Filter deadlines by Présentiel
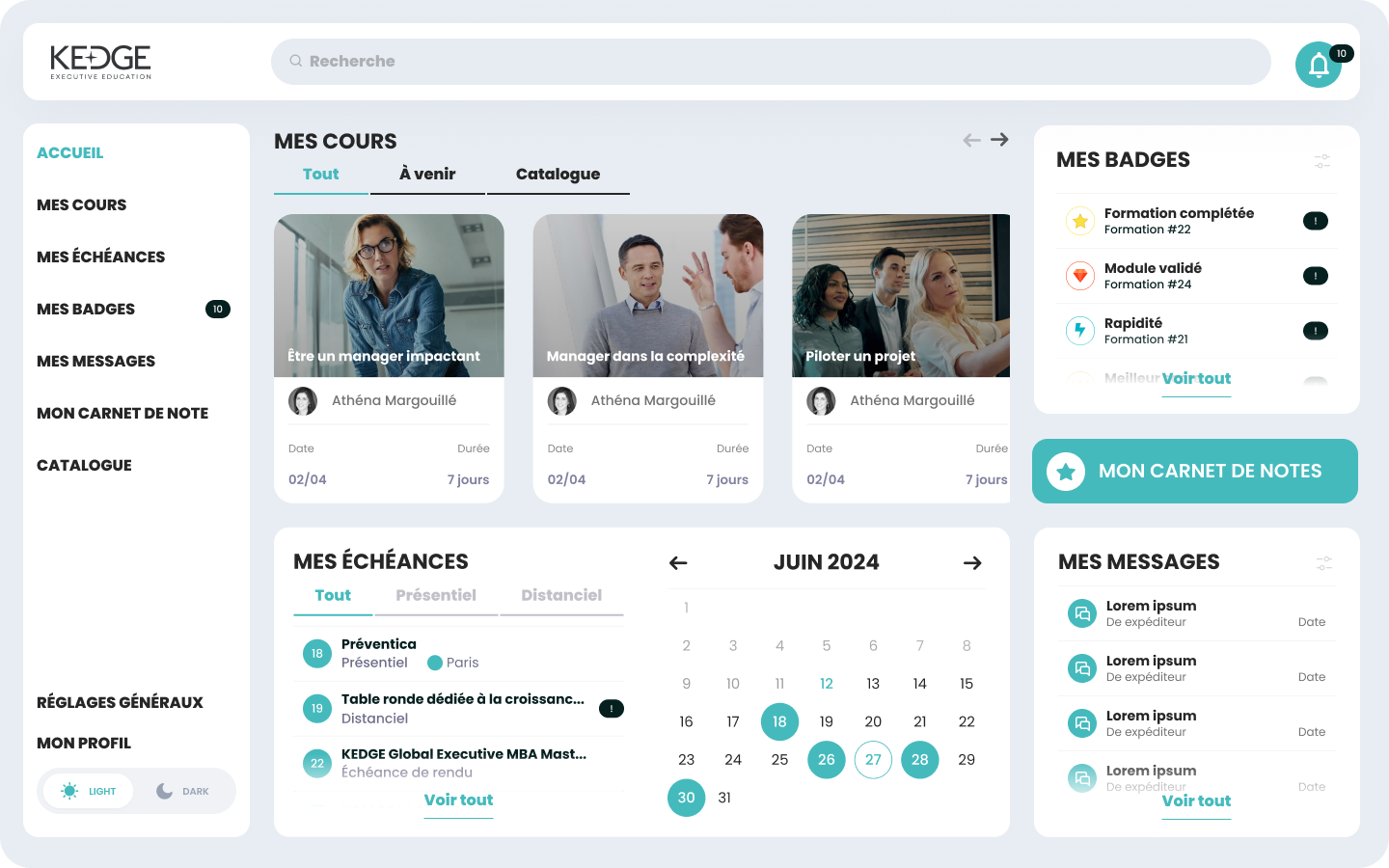 pyautogui.click(x=436, y=595)
